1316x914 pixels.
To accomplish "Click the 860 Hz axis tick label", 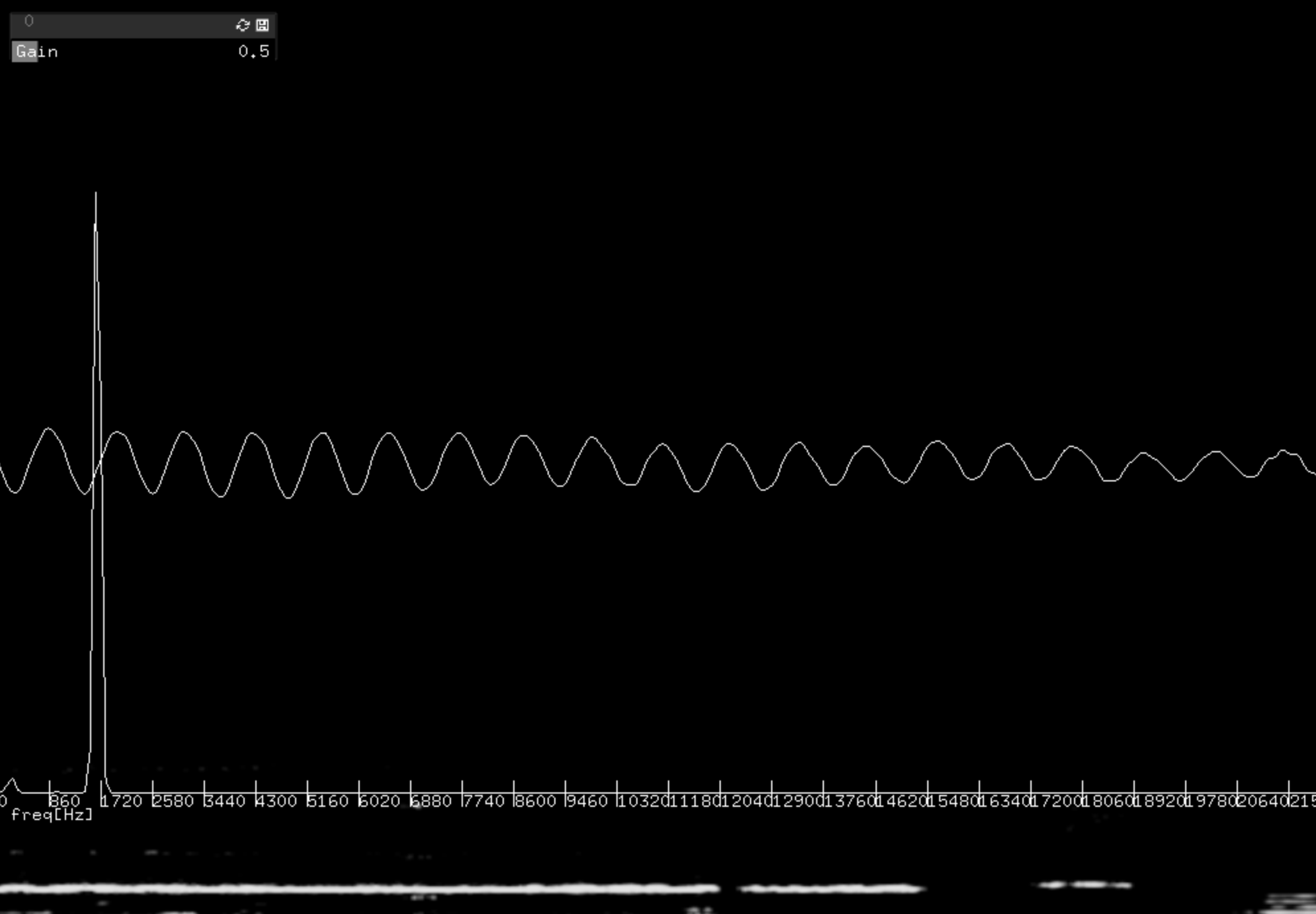I will click(65, 802).
